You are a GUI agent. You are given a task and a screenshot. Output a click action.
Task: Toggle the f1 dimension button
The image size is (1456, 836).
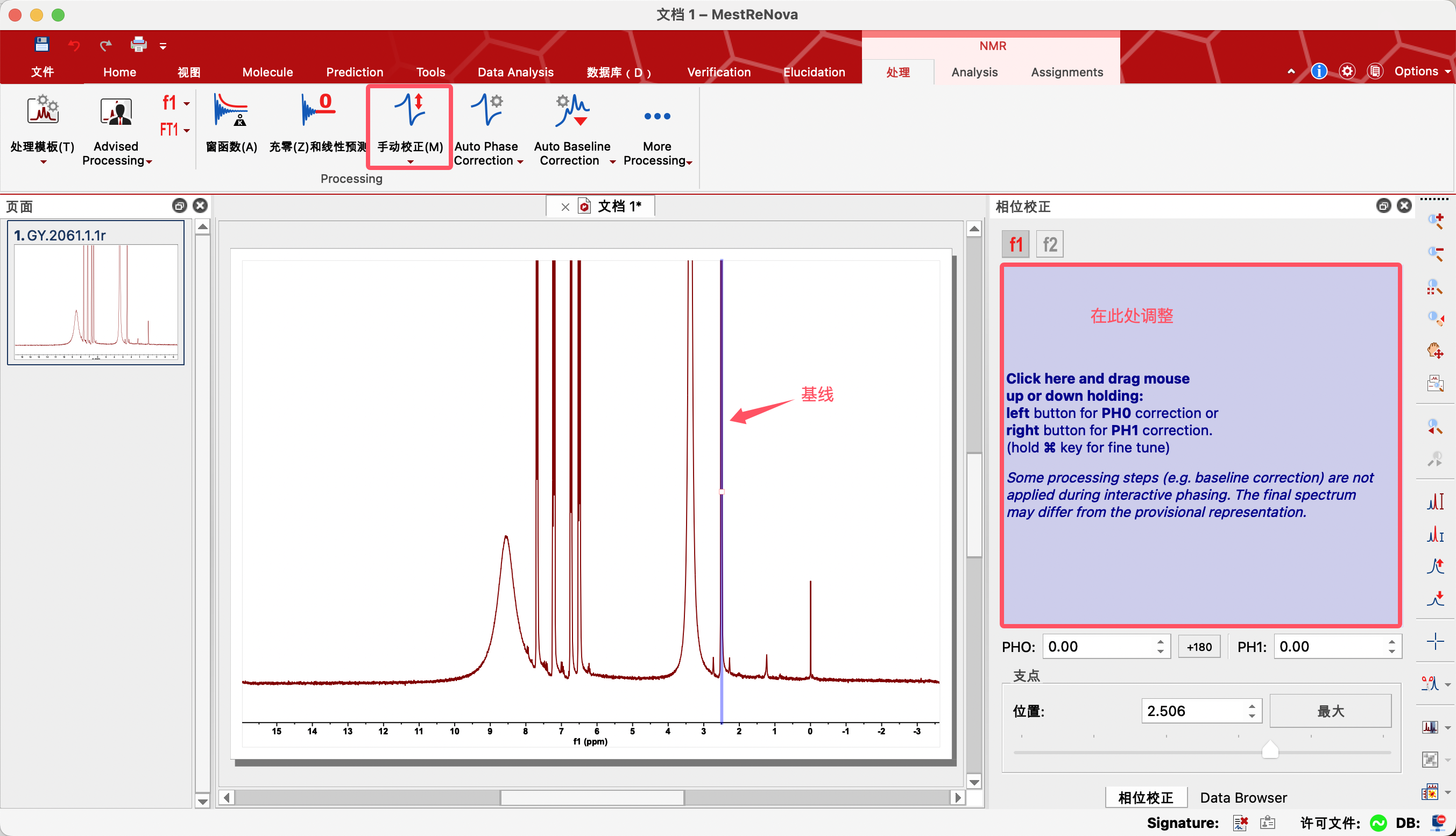coord(1016,245)
